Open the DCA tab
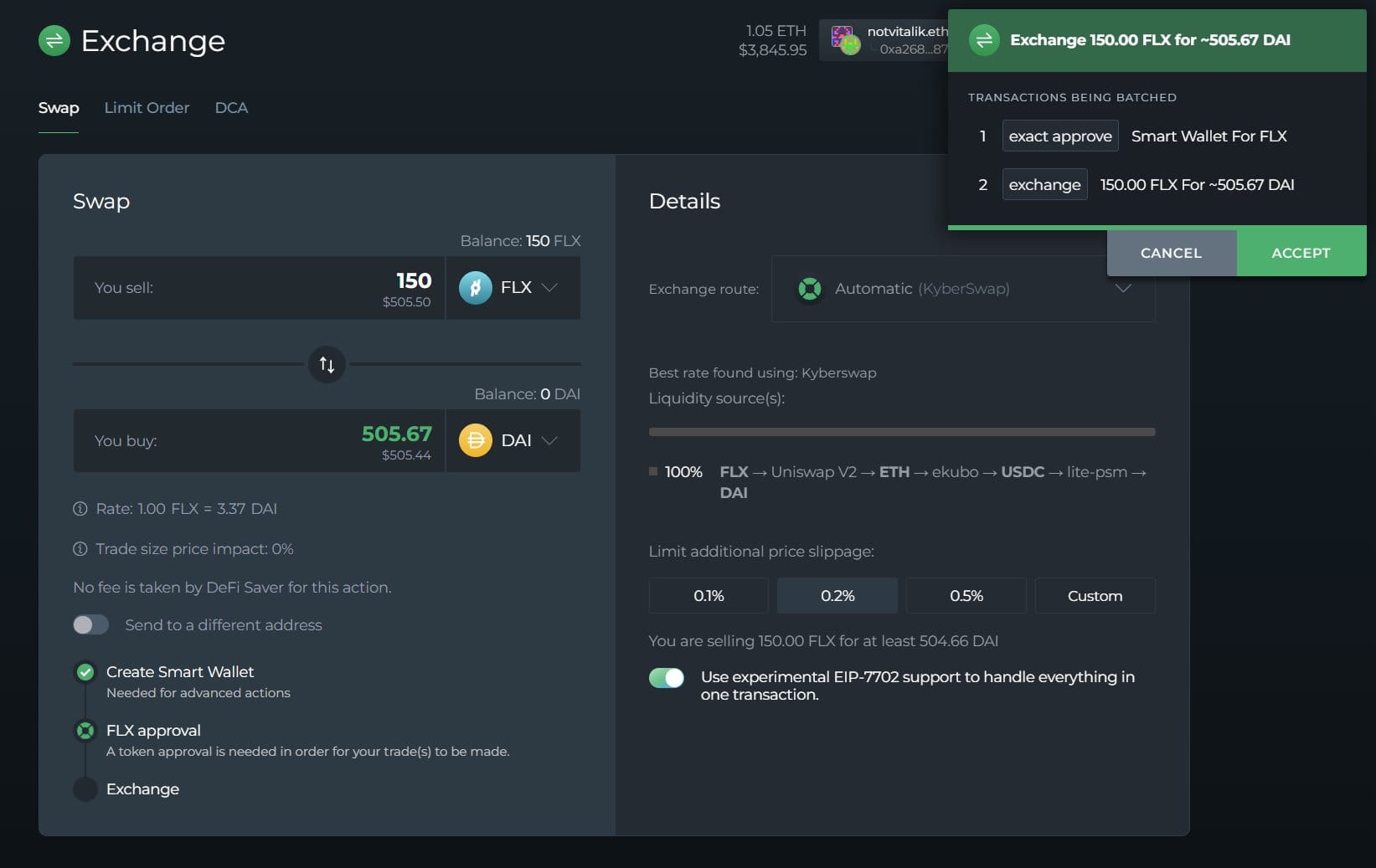 pyautogui.click(x=231, y=107)
